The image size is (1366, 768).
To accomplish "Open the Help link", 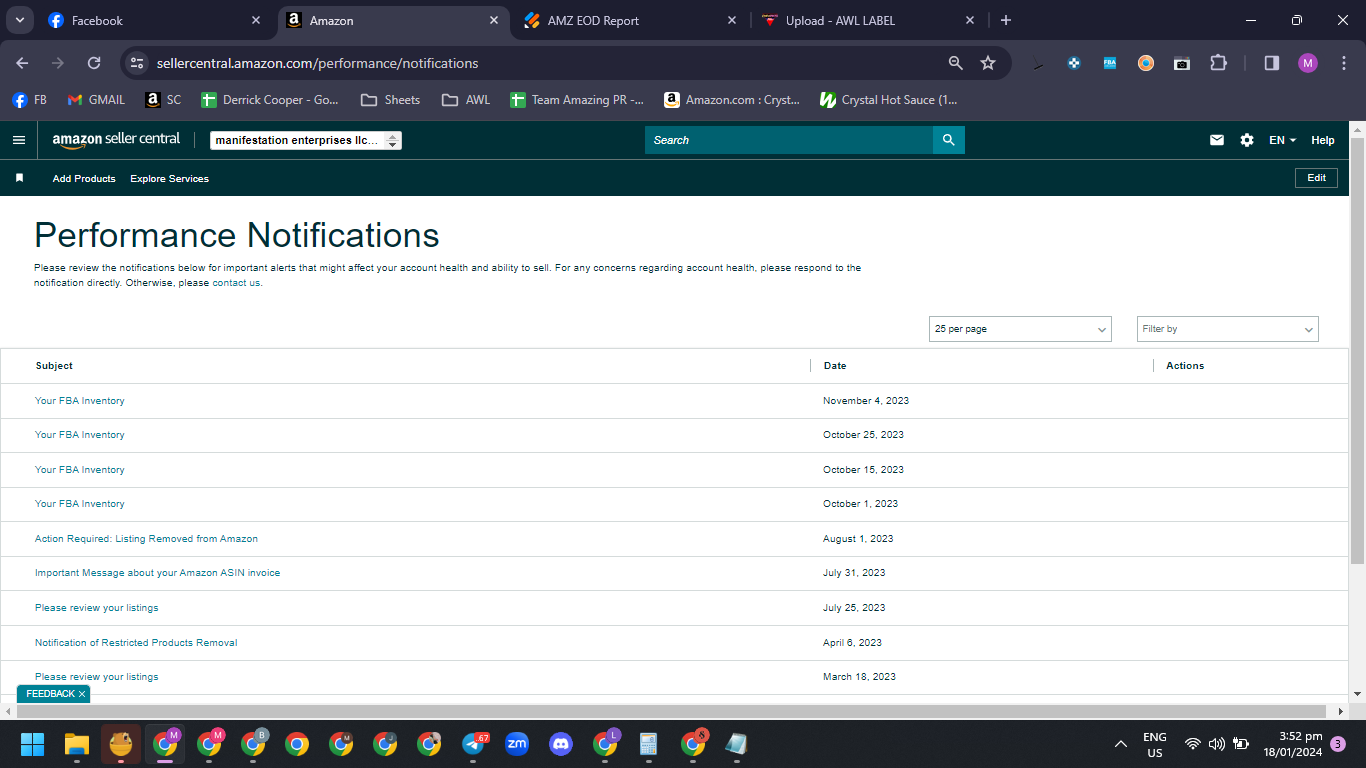I will 1323,140.
